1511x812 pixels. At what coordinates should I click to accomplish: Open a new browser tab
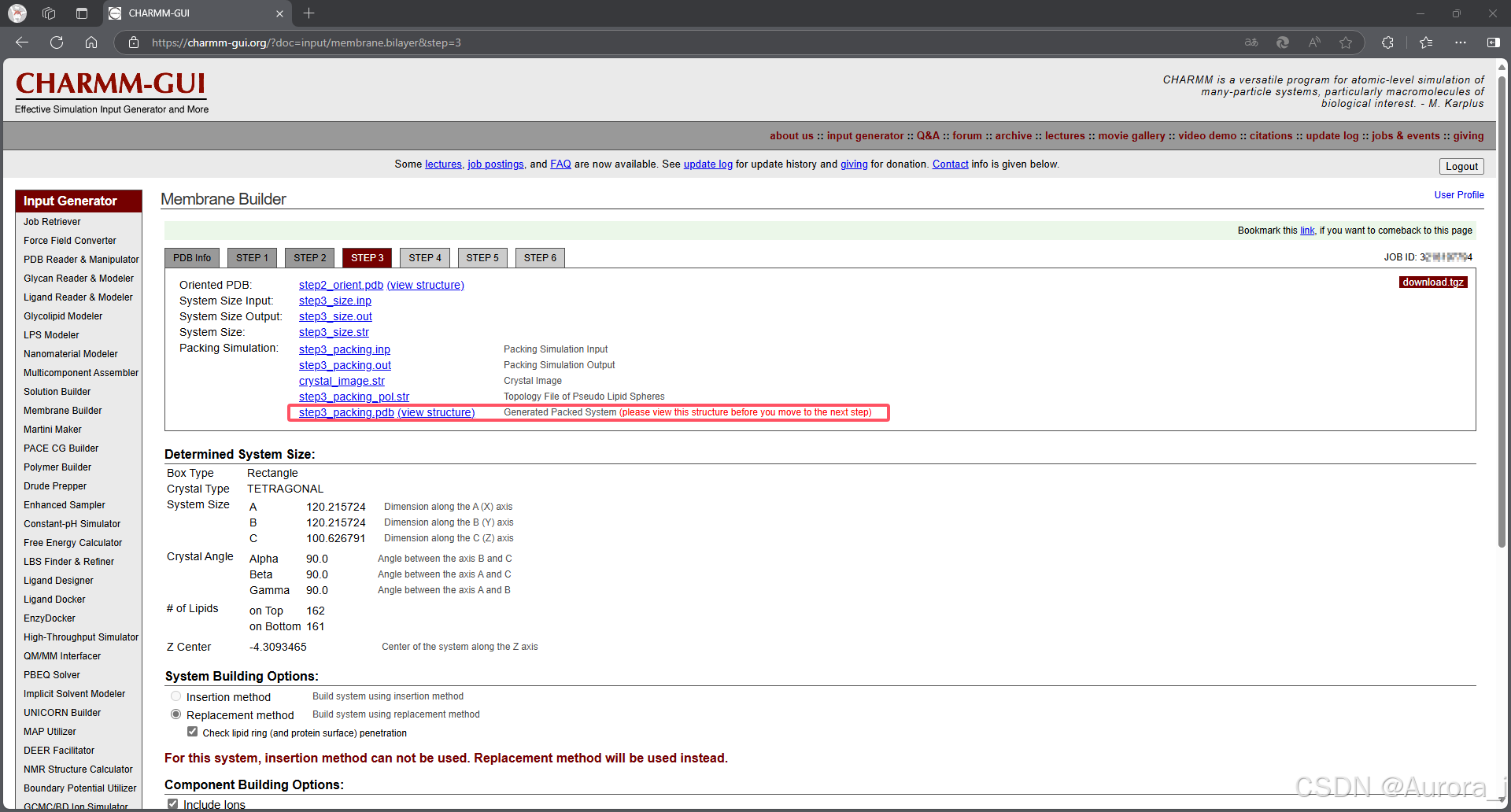[x=309, y=13]
